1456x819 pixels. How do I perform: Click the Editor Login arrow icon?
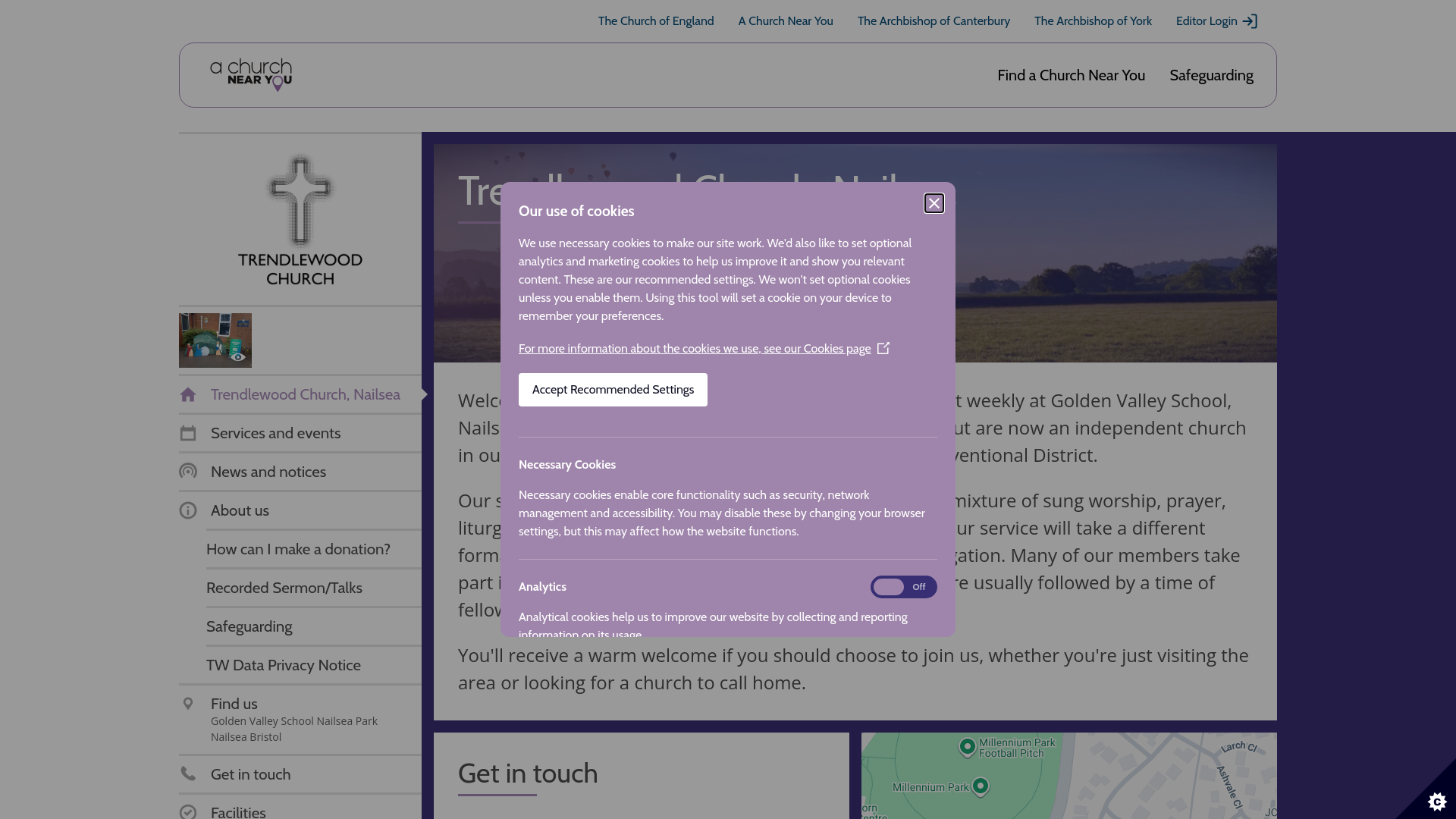[x=1250, y=21]
